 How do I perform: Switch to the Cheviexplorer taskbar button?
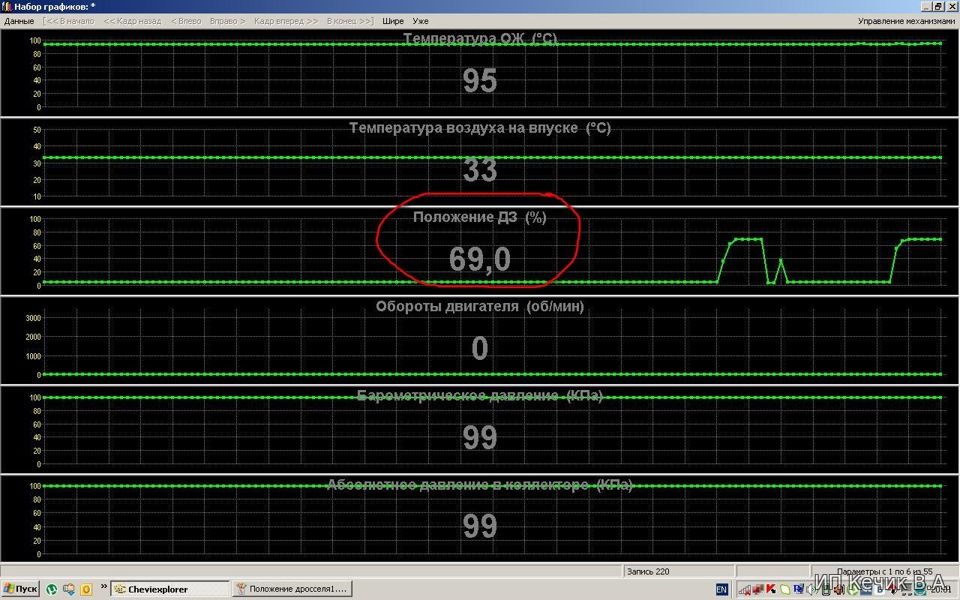[170, 589]
